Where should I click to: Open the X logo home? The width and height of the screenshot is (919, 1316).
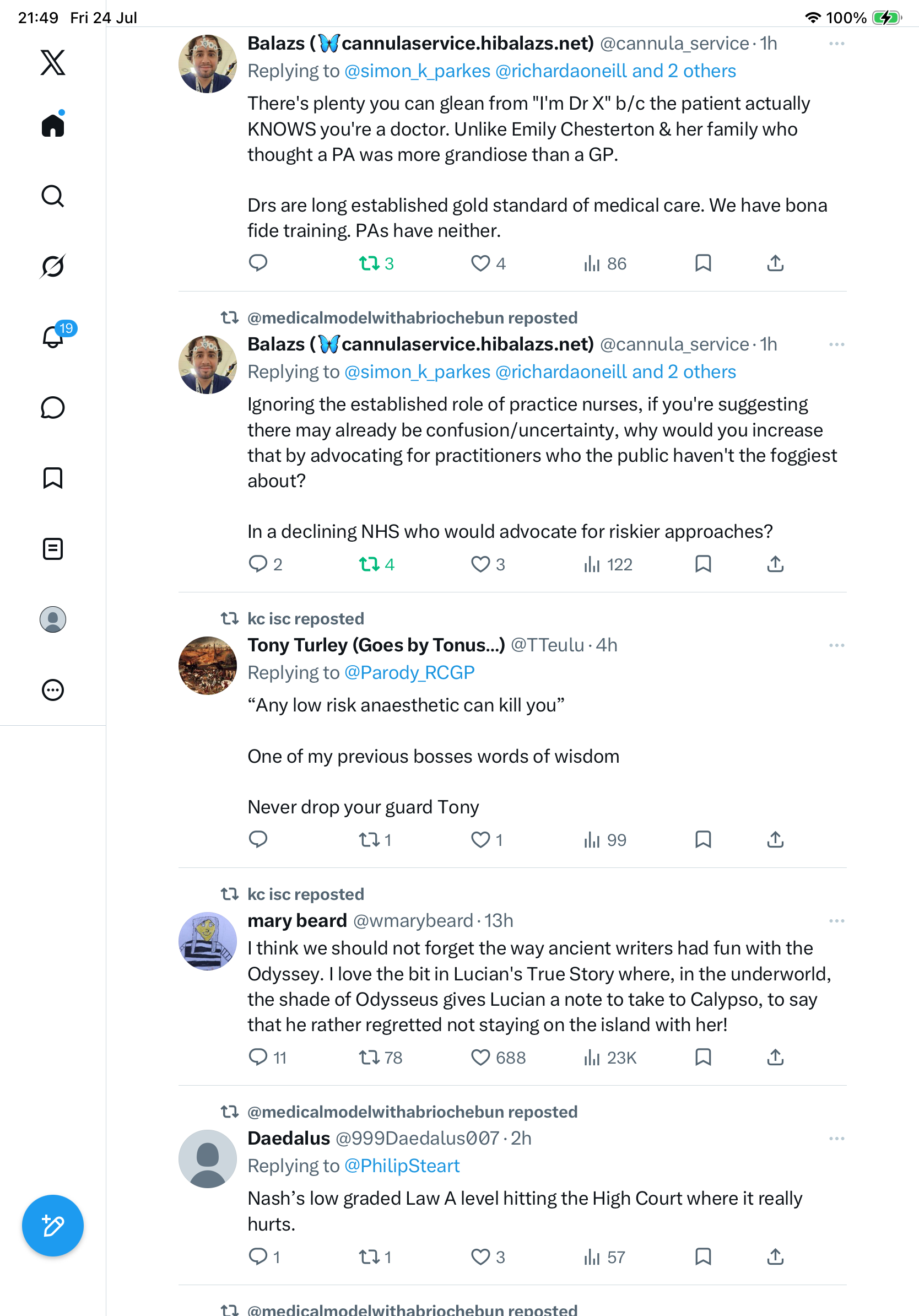click(53, 62)
